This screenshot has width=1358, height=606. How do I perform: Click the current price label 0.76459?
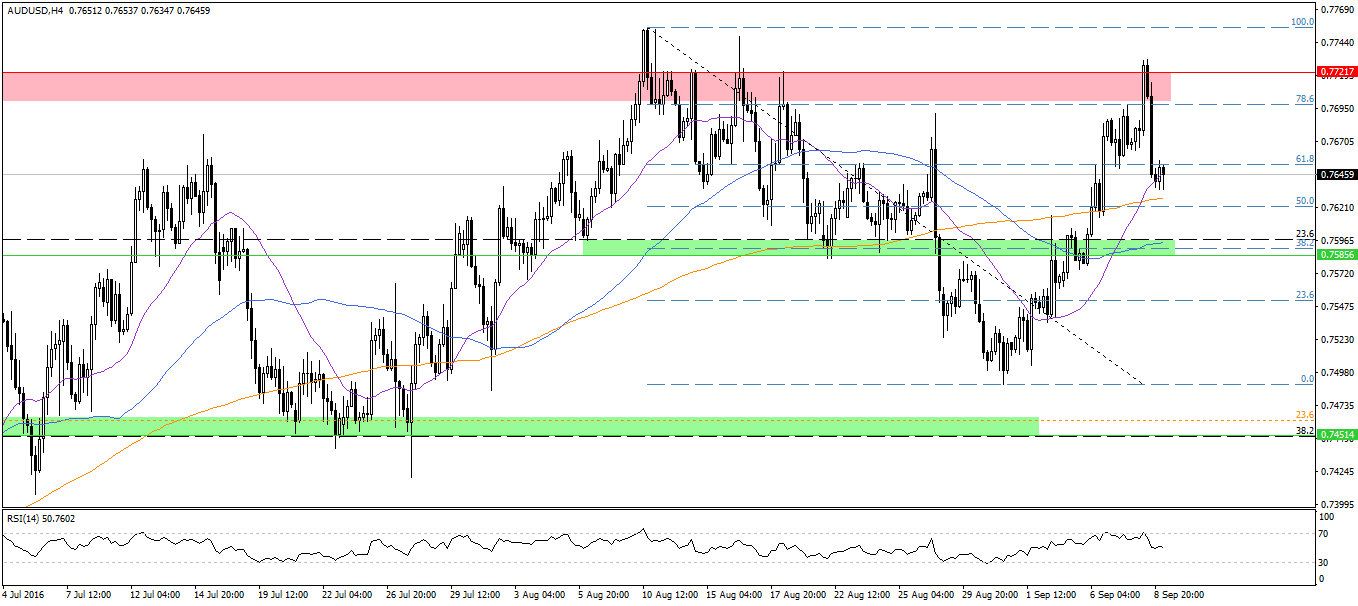1336,174
